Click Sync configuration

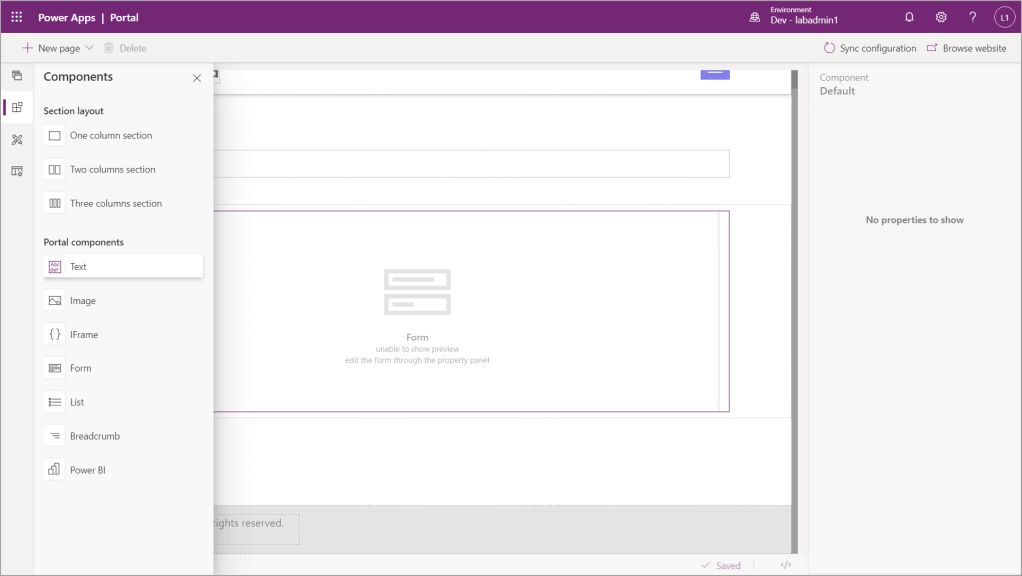pos(869,48)
